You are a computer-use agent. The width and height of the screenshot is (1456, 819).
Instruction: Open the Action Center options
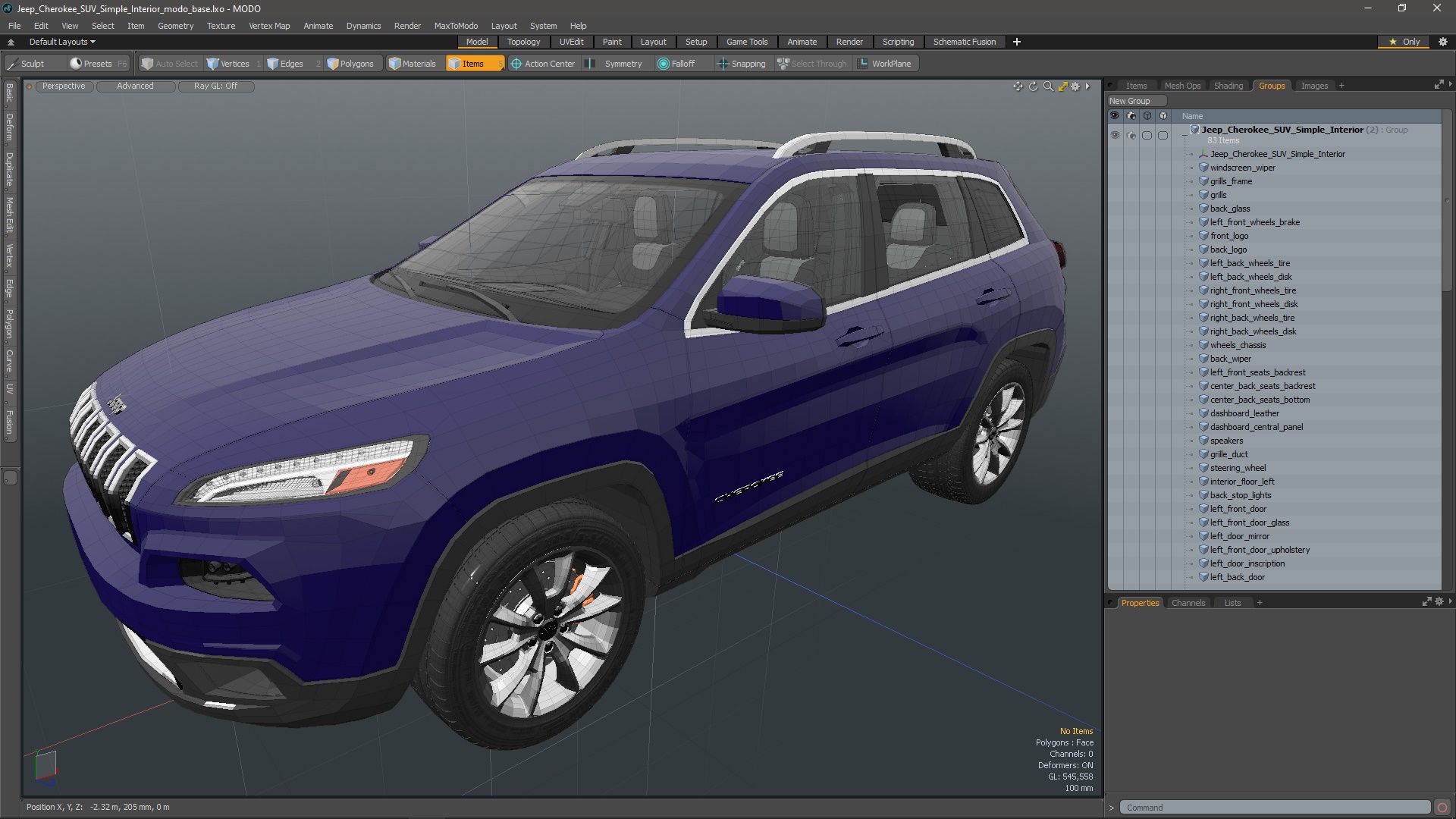point(543,64)
